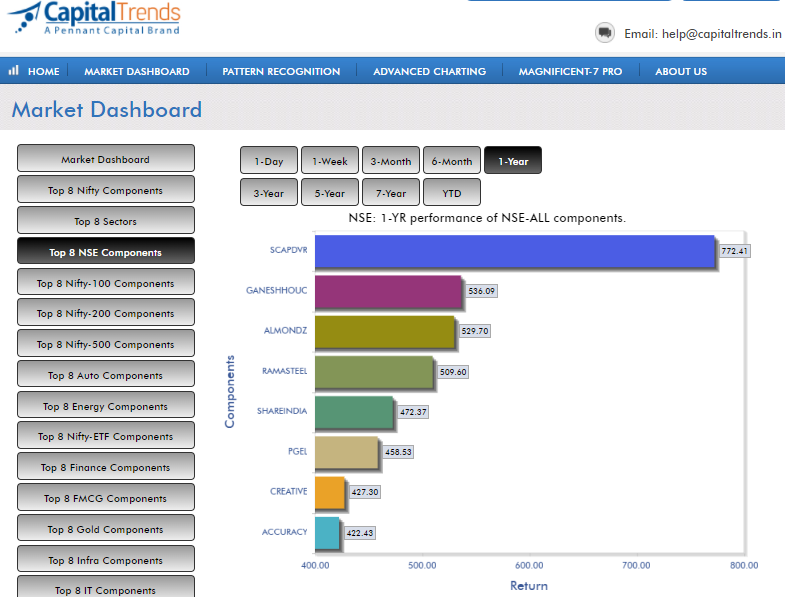Click the SCAPDVR axis label
The image size is (785, 597).
click(288, 250)
